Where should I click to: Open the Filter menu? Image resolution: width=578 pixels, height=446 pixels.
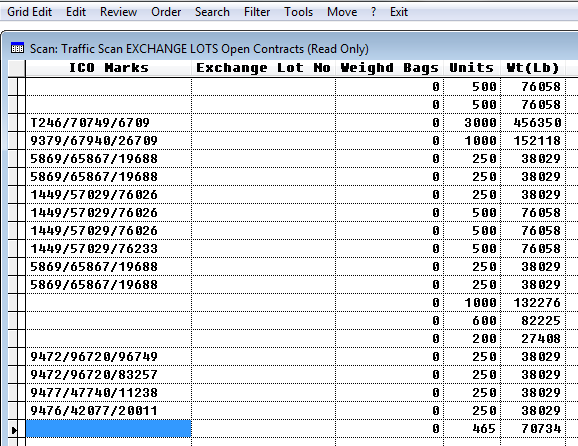pos(257,12)
